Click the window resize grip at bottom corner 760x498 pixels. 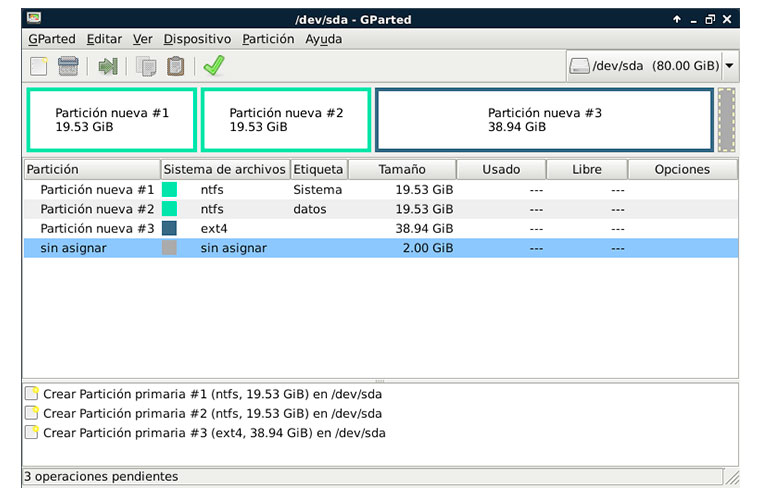click(x=731, y=477)
